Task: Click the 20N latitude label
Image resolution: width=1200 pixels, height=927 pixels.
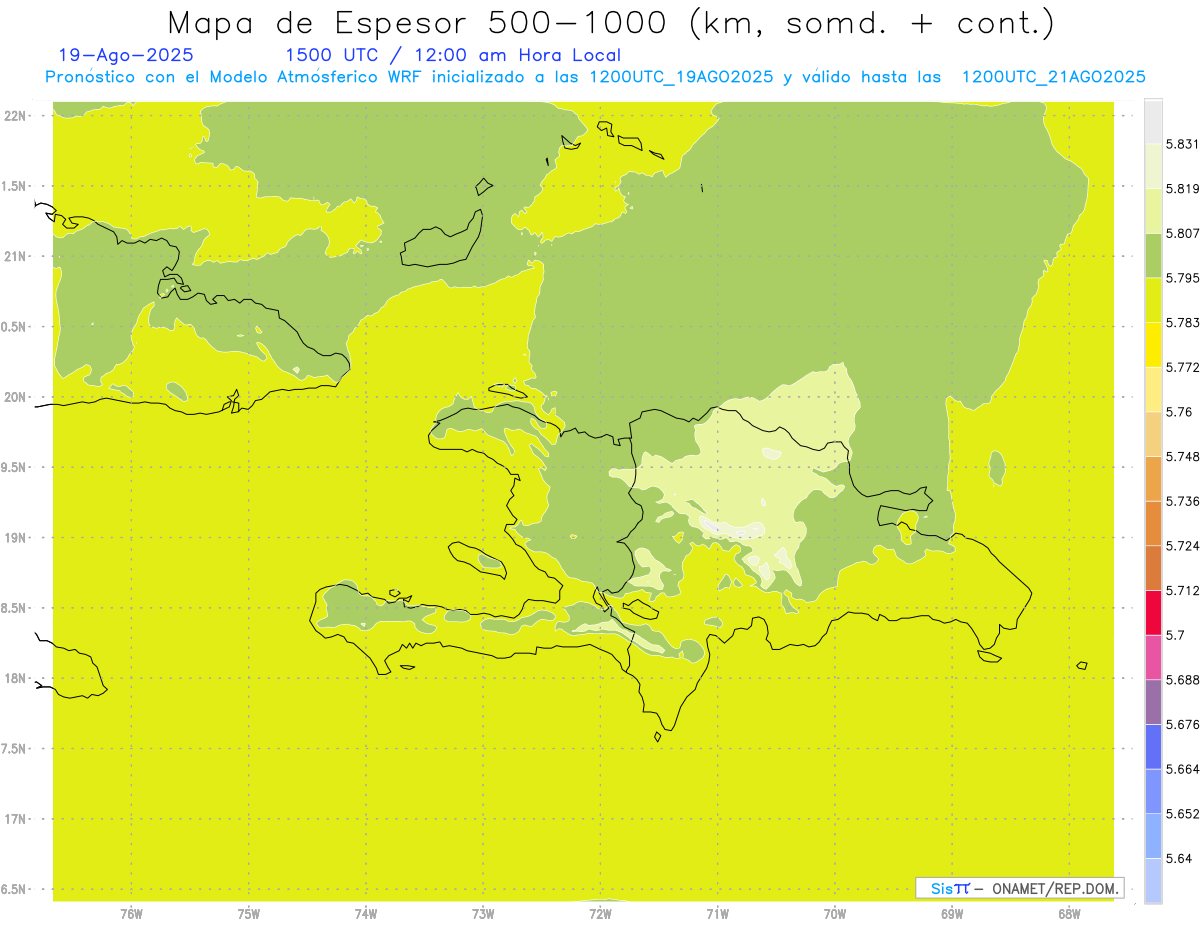Action: point(15,397)
